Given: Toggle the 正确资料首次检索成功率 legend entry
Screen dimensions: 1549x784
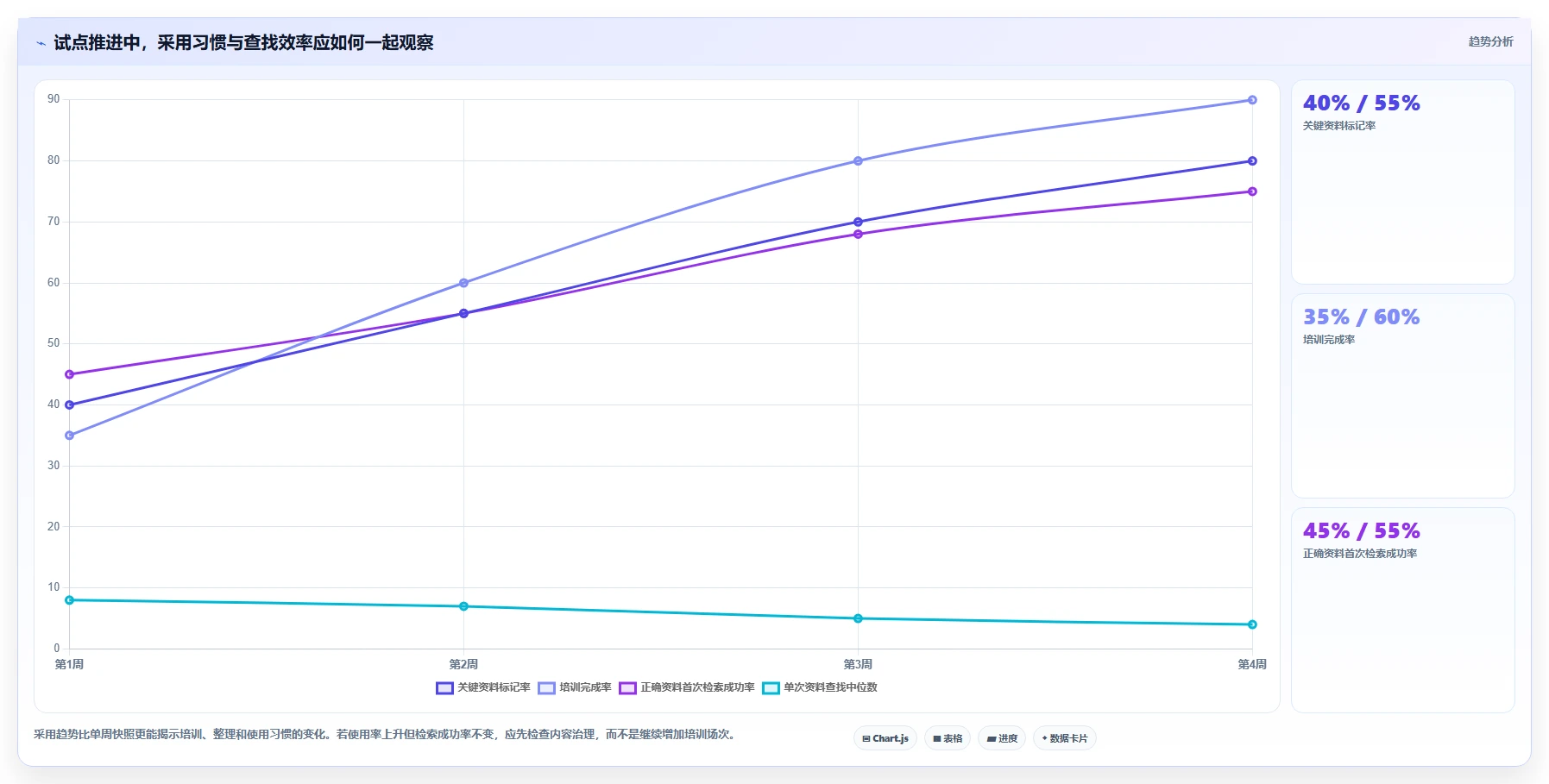Looking at the screenshot, I should tap(687, 687).
